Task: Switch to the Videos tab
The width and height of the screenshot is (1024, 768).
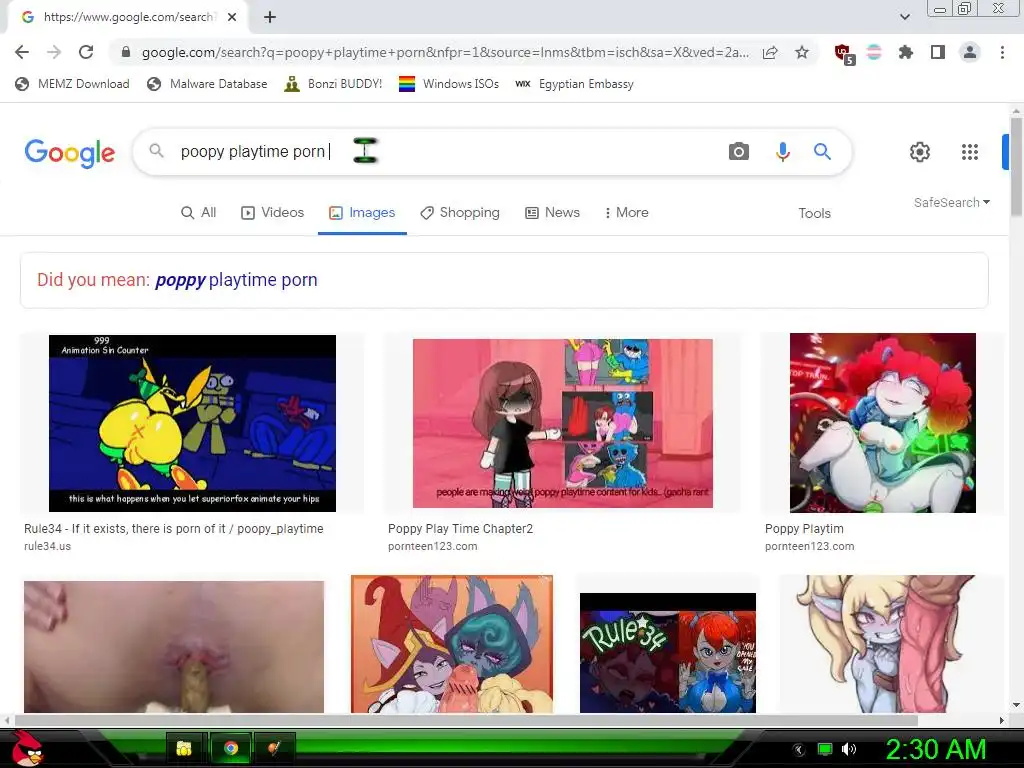Action: click(x=273, y=213)
